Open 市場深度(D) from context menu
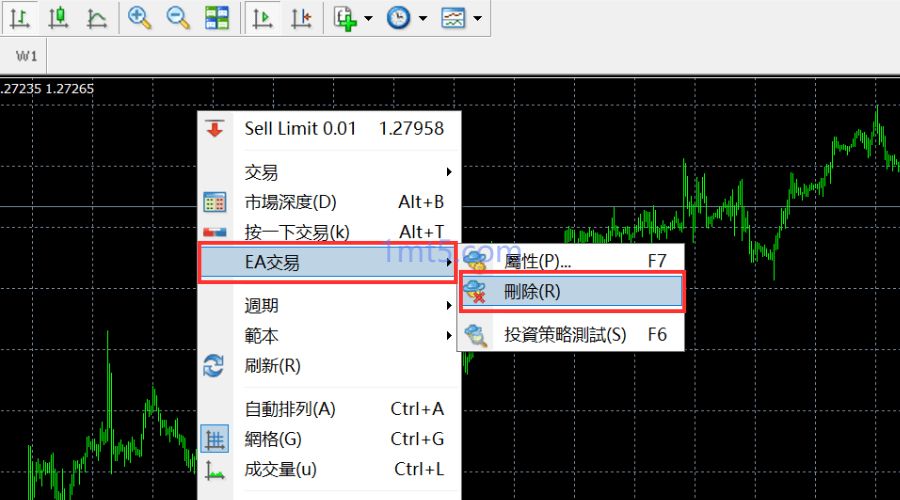The image size is (900, 500). click(329, 202)
